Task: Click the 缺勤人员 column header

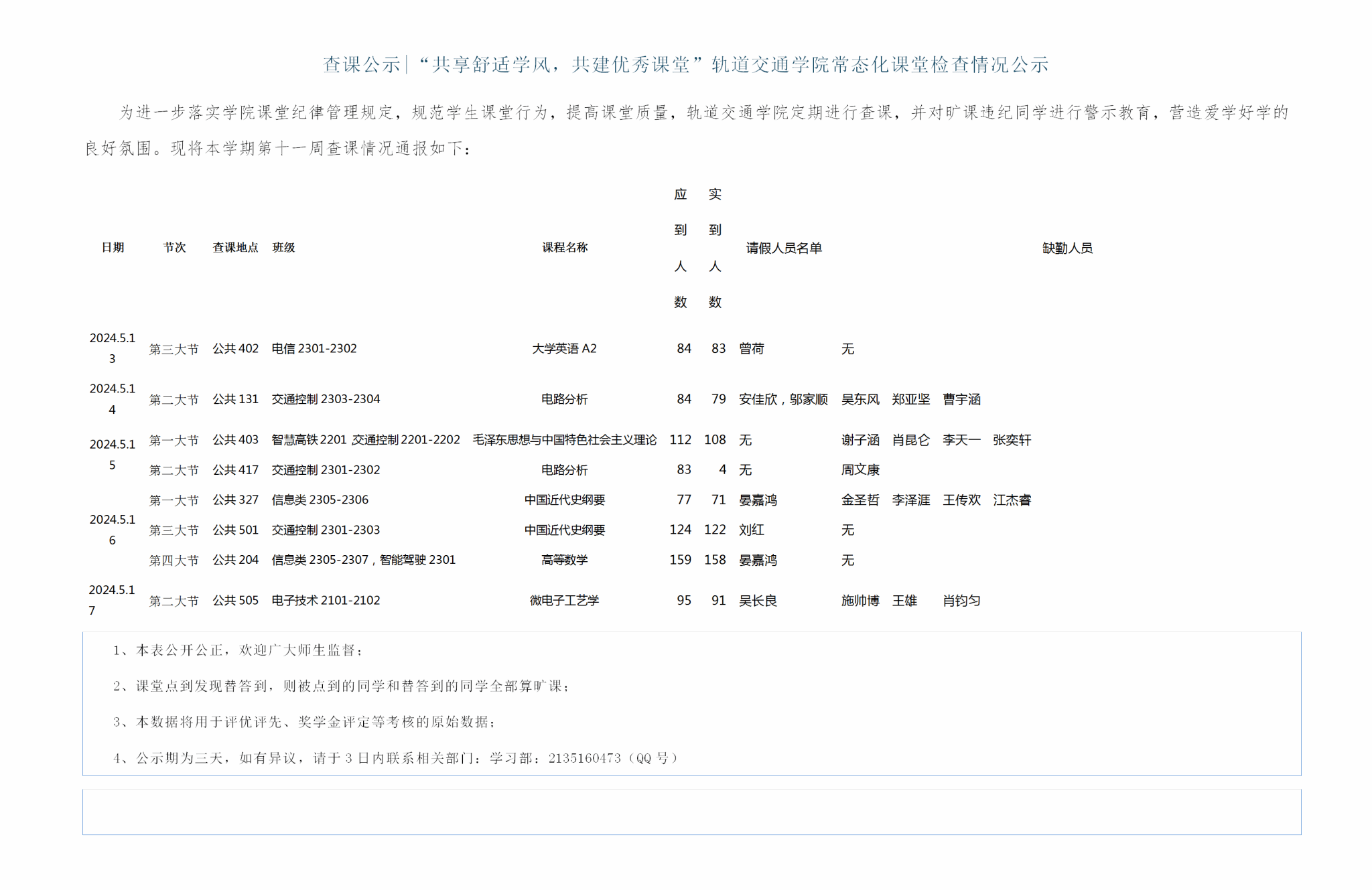Action: pyautogui.click(x=1067, y=248)
